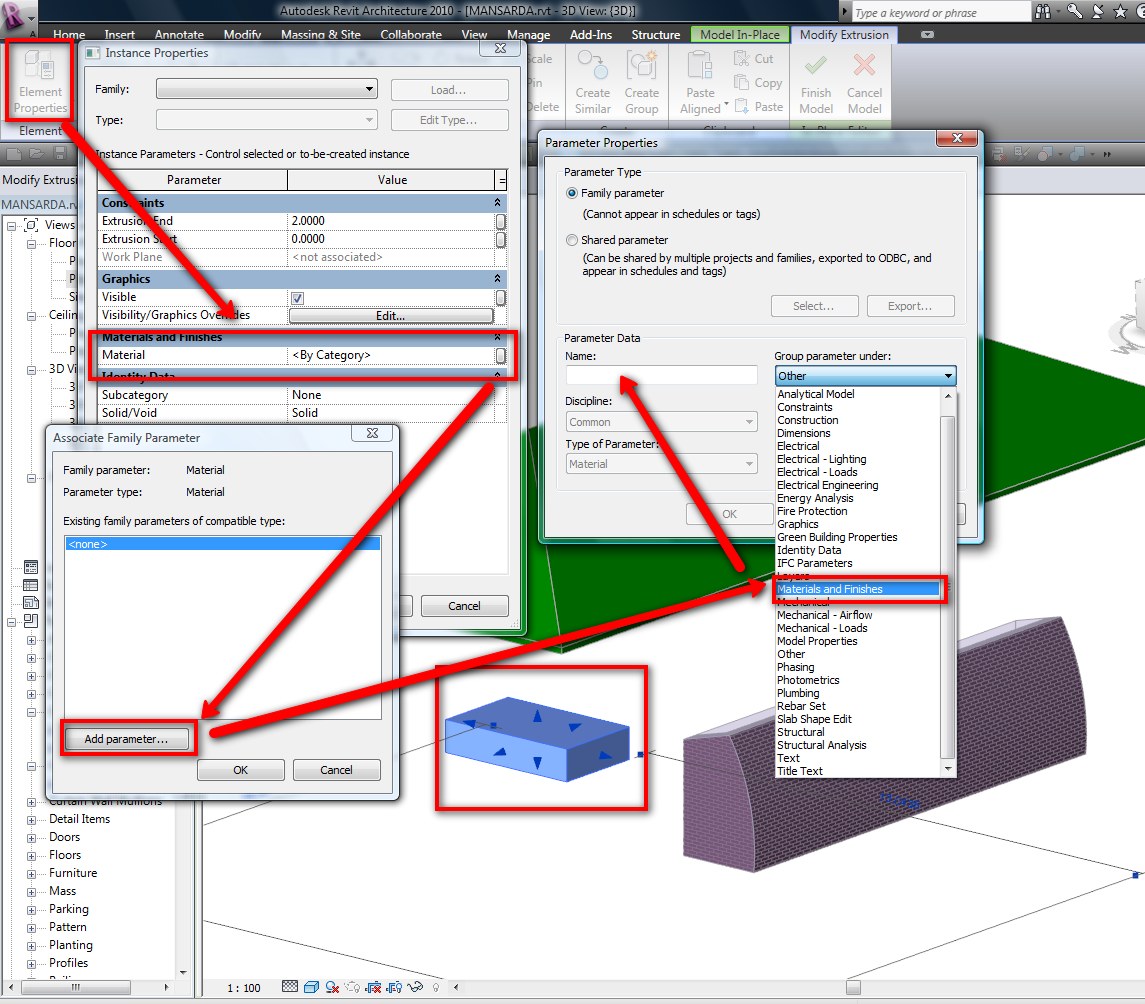Select Identity Data in dropdown list
The image size is (1145, 1004).
pyautogui.click(x=808, y=551)
